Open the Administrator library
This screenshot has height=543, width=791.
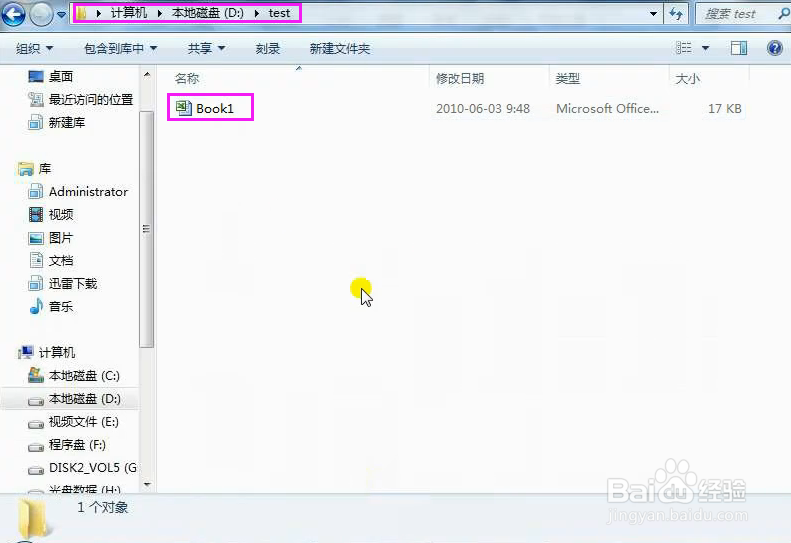pos(88,192)
